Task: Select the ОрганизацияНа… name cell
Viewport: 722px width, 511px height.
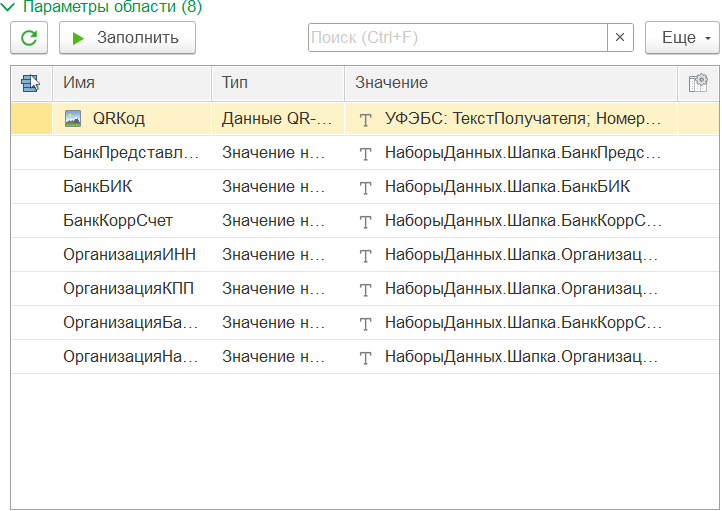Action: (132, 357)
